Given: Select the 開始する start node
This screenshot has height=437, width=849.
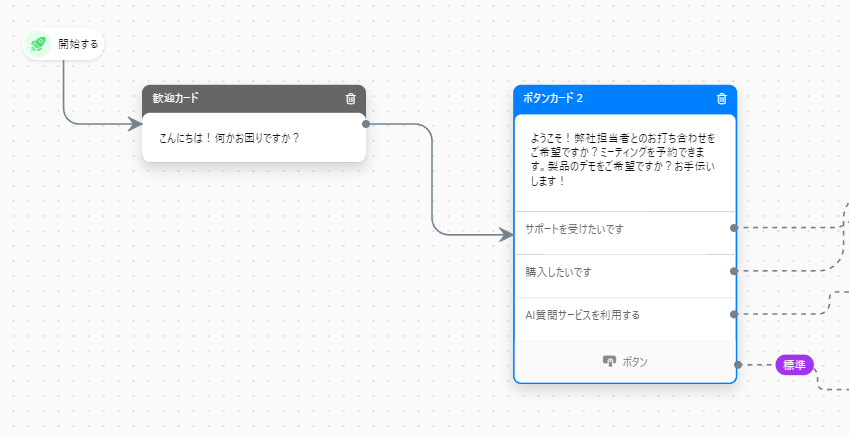Looking at the screenshot, I should coord(63,44).
